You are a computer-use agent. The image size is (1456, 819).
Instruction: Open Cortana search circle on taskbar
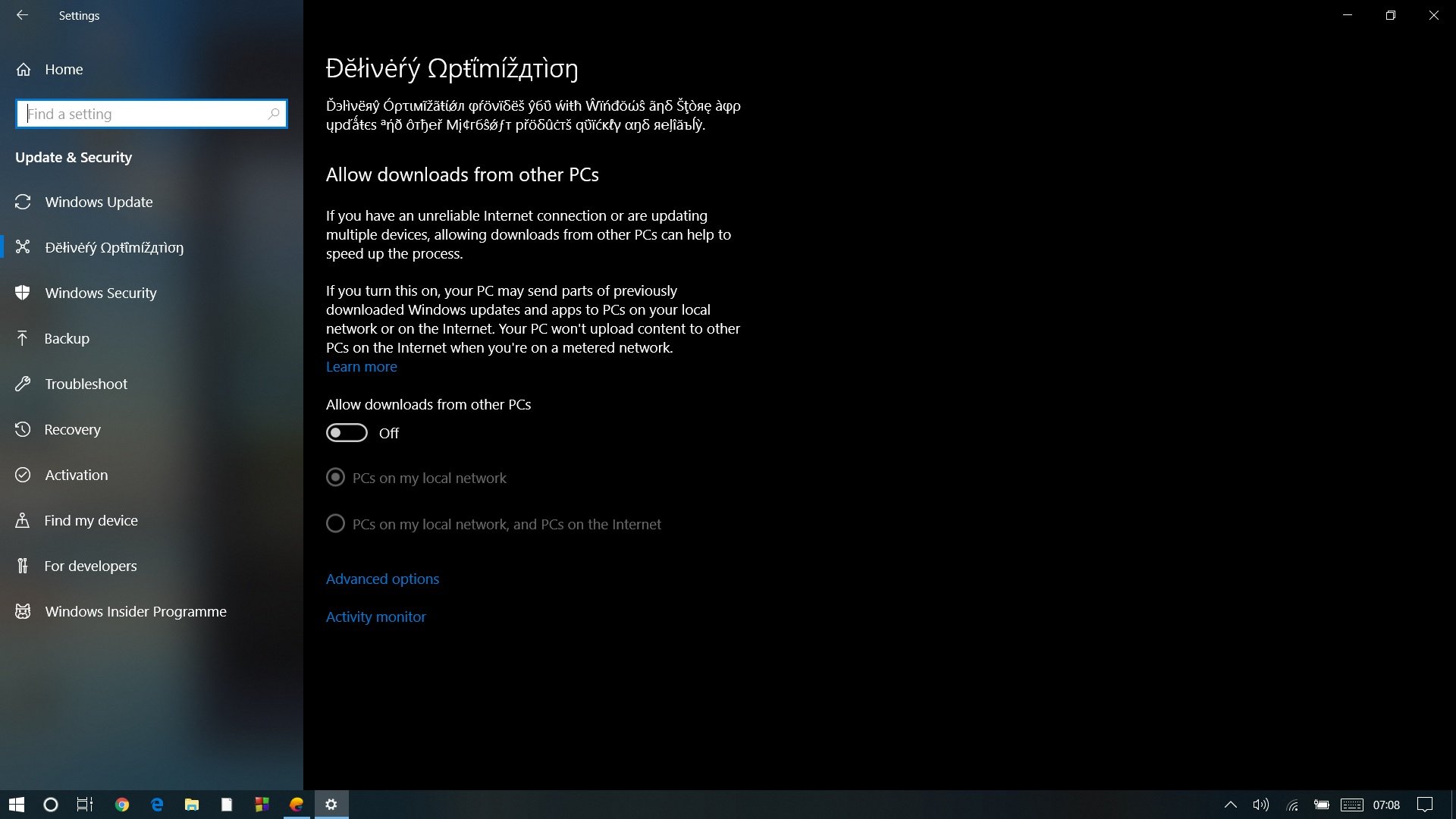pyautogui.click(x=51, y=805)
